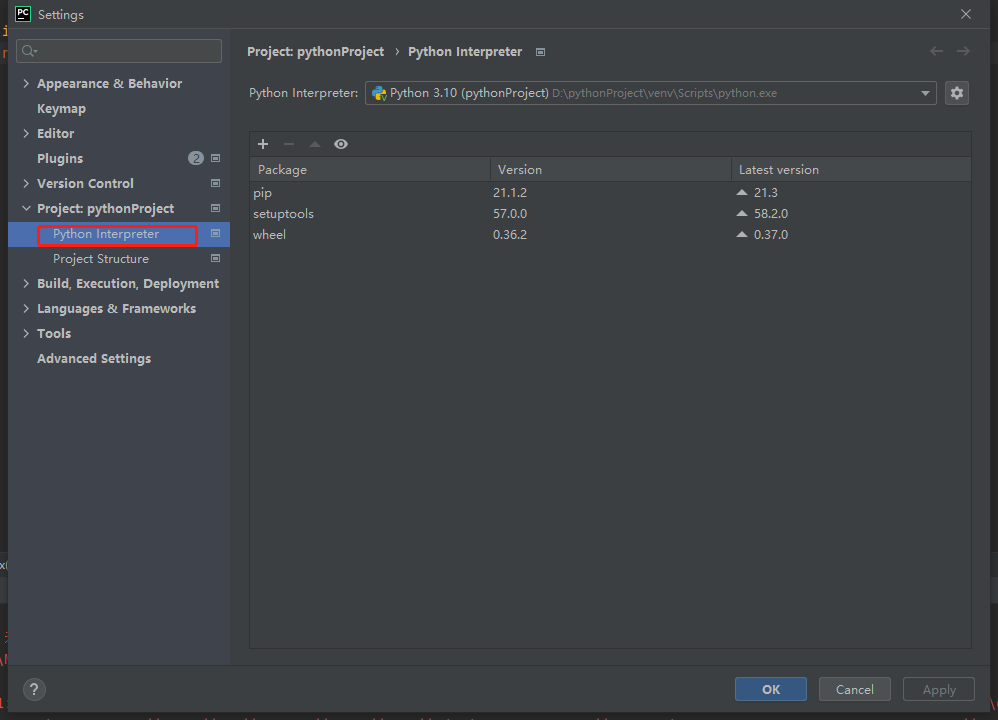The width and height of the screenshot is (998, 720).
Task: Confirm changes with the OK button
Action: click(x=770, y=689)
